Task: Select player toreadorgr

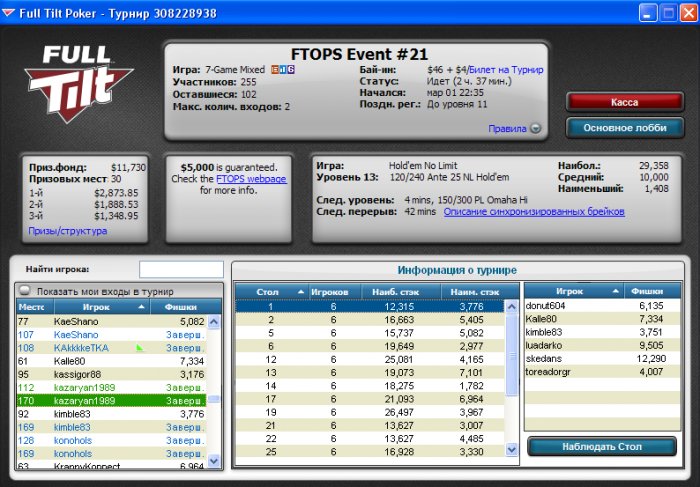Action: pos(603,372)
